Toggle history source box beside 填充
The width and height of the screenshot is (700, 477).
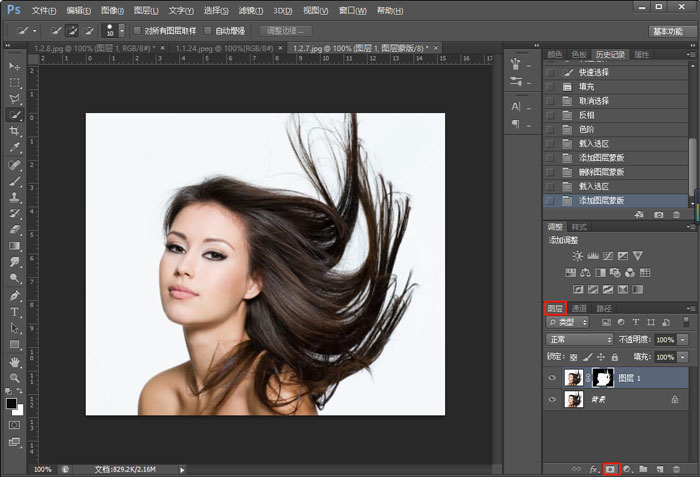pyautogui.click(x=550, y=86)
